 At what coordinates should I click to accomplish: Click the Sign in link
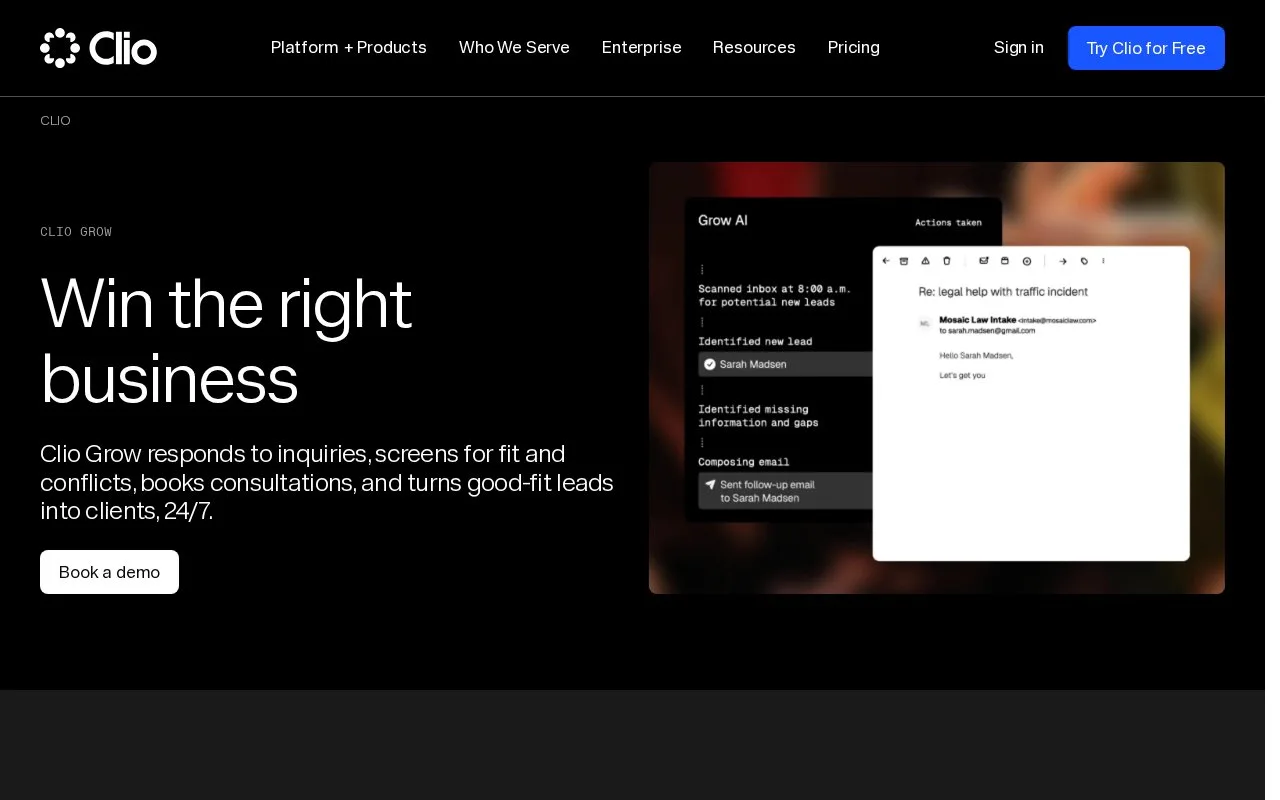[1019, 48]
